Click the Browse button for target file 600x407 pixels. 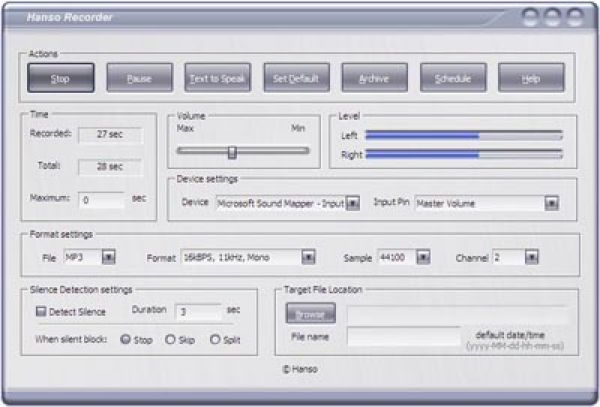pos(311,313)
